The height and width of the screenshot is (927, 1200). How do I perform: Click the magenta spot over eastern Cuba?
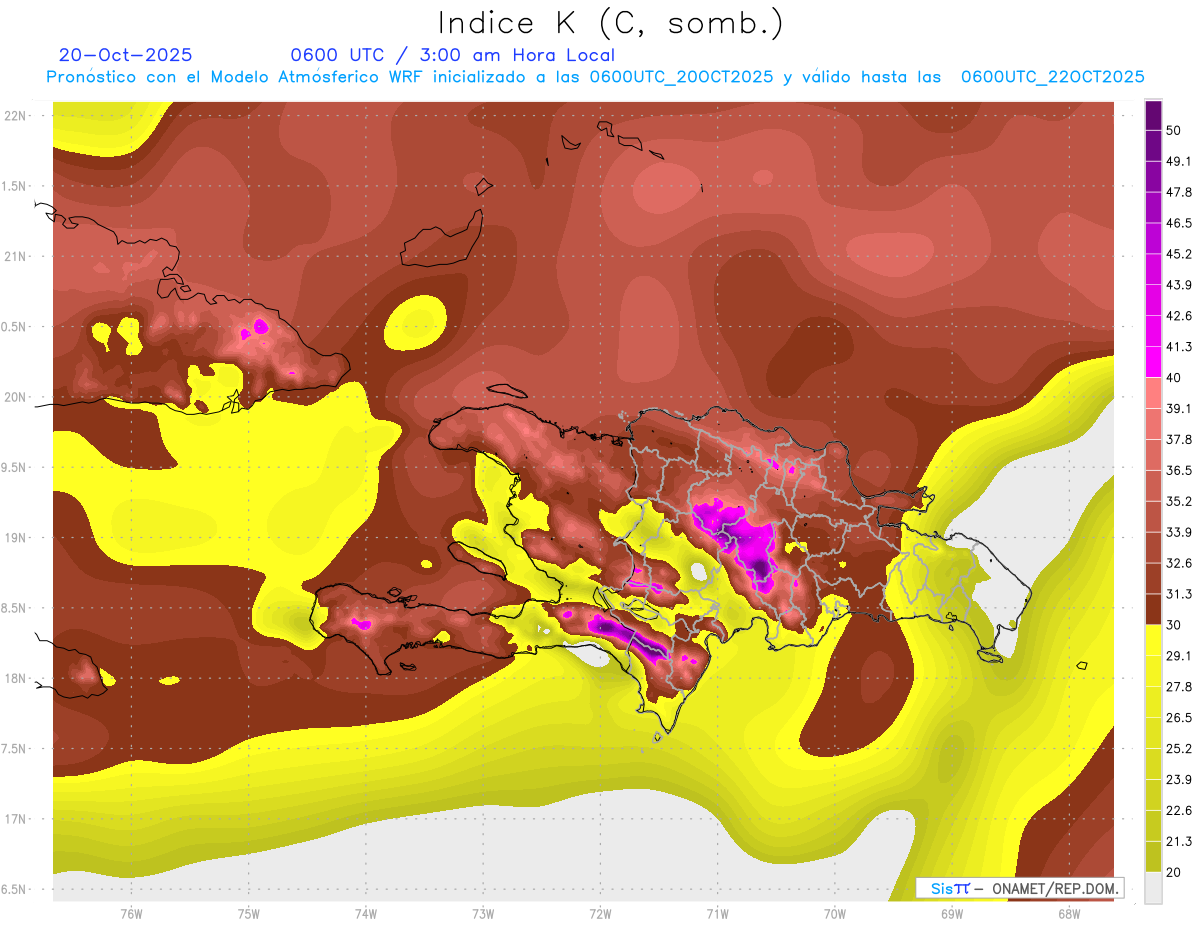coord(260,326)
